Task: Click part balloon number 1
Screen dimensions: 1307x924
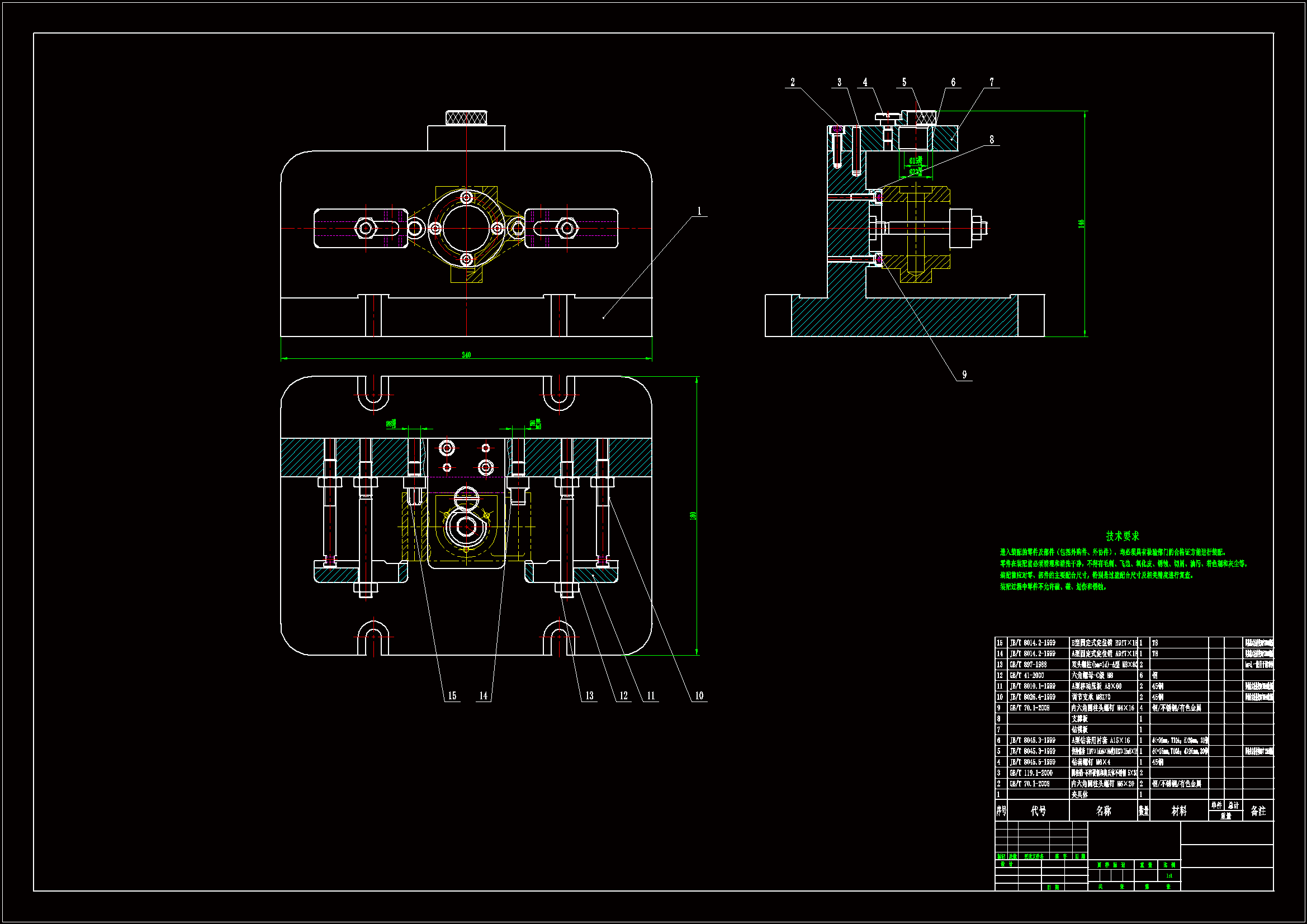Action: (699, 211)
